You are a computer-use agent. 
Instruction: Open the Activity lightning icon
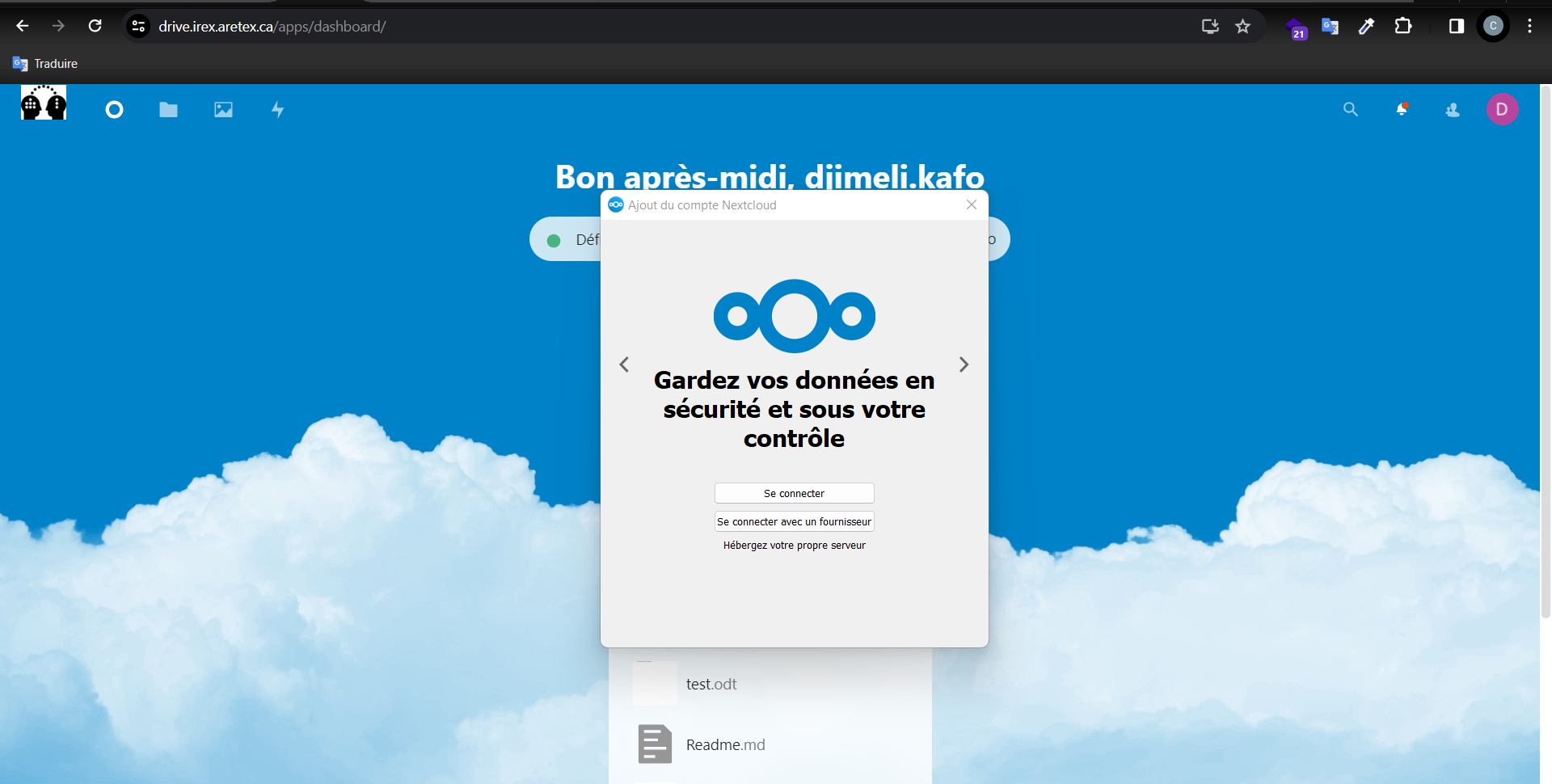pos(278,110)
